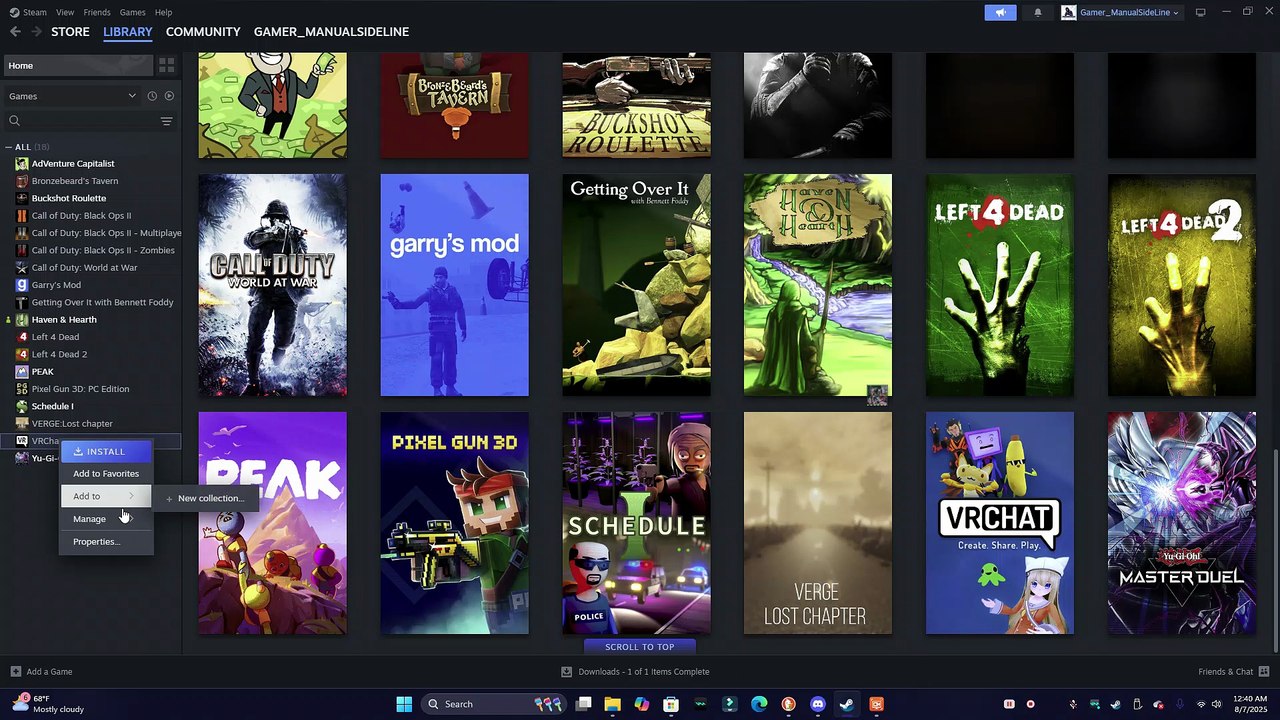1280x720 pixels.
Task: Open Microsoft Store from the taskbar
Action: point(671,704)
